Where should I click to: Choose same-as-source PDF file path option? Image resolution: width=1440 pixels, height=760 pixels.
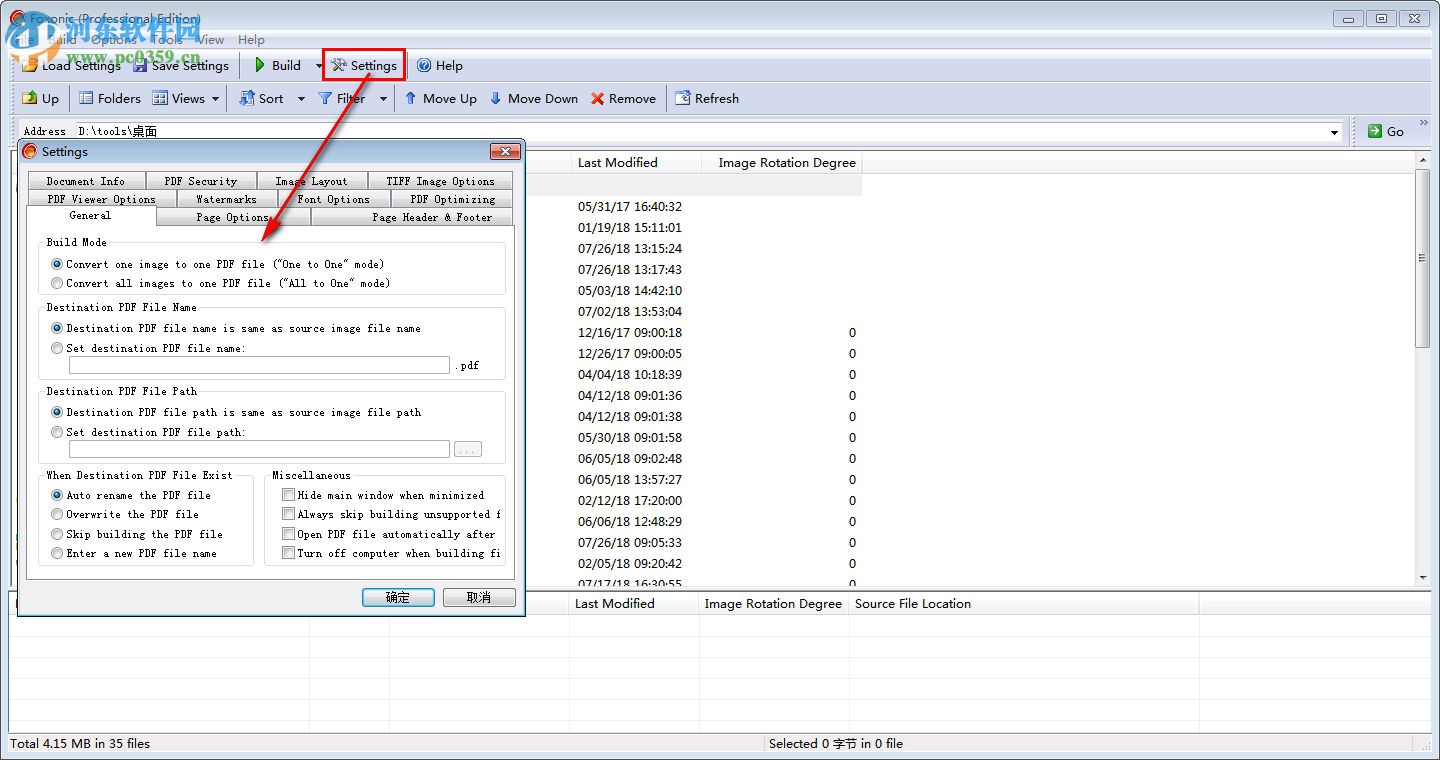(x=57, y=412)
